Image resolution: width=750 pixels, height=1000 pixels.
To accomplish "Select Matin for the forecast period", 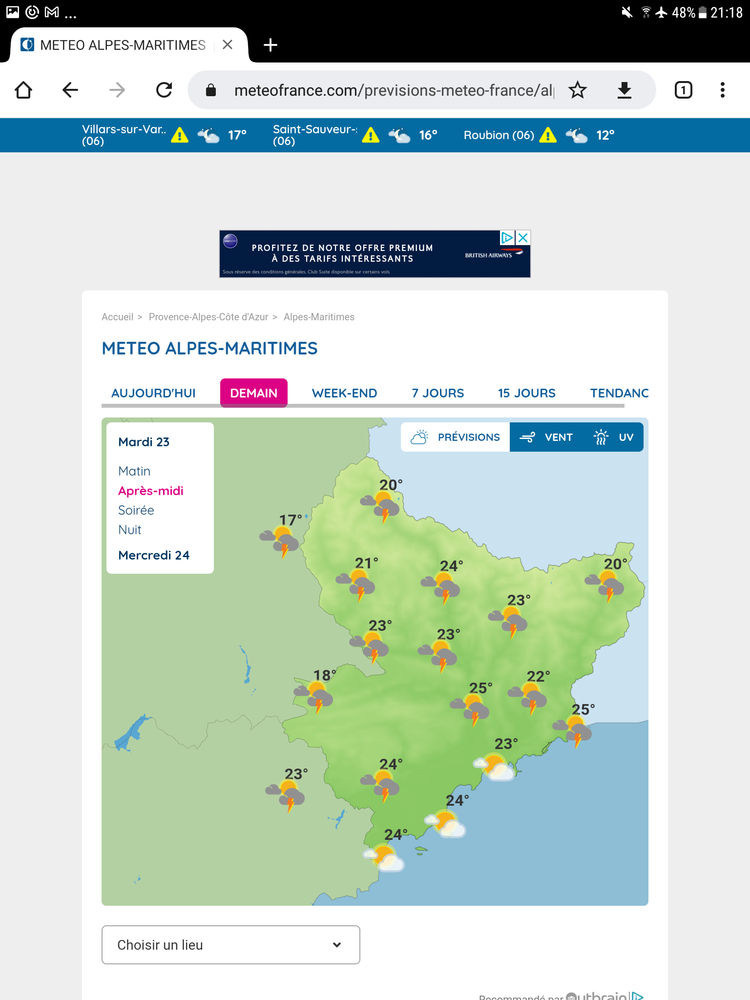I will (134, 471).
